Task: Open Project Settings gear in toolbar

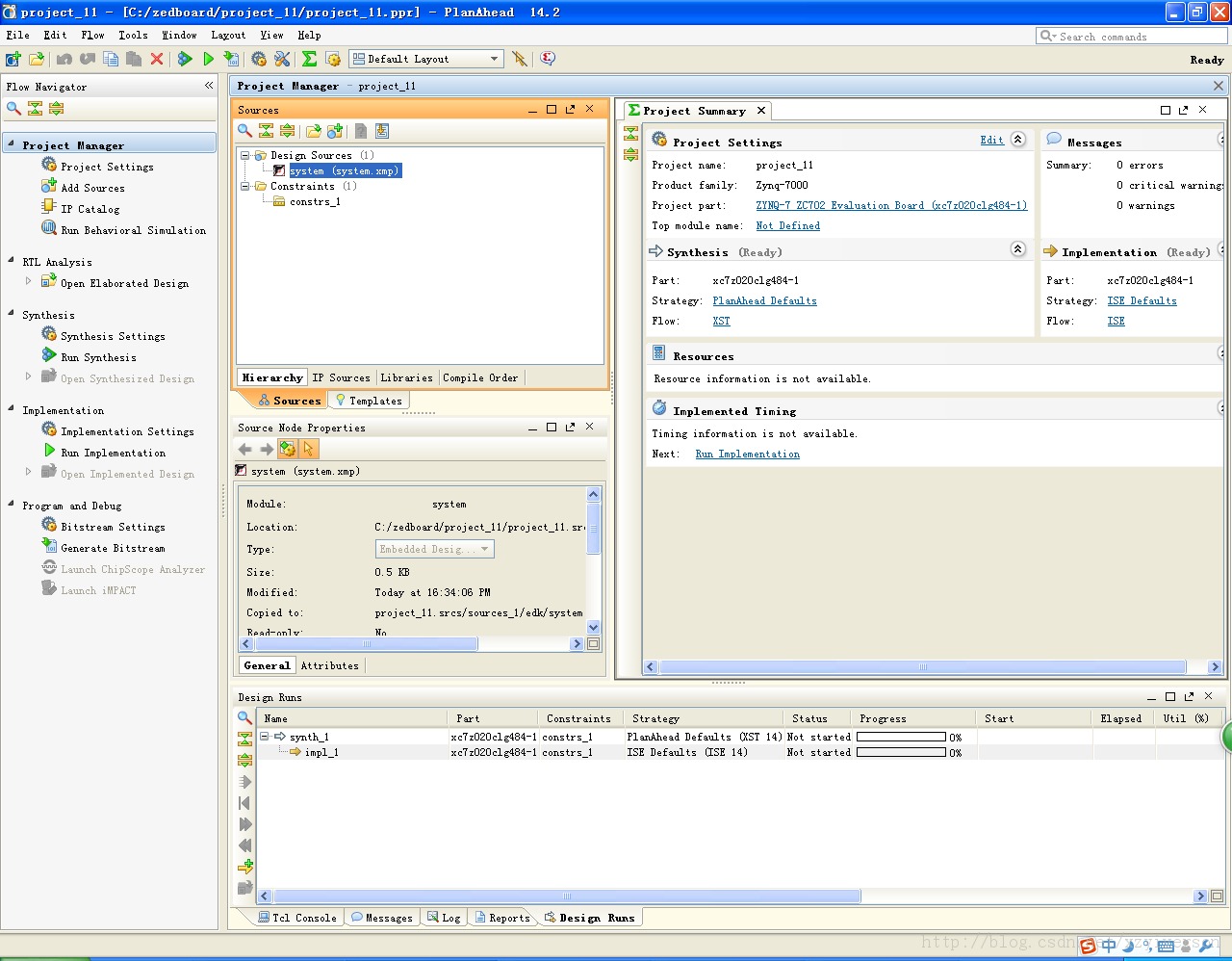Action: pos(259,59)
